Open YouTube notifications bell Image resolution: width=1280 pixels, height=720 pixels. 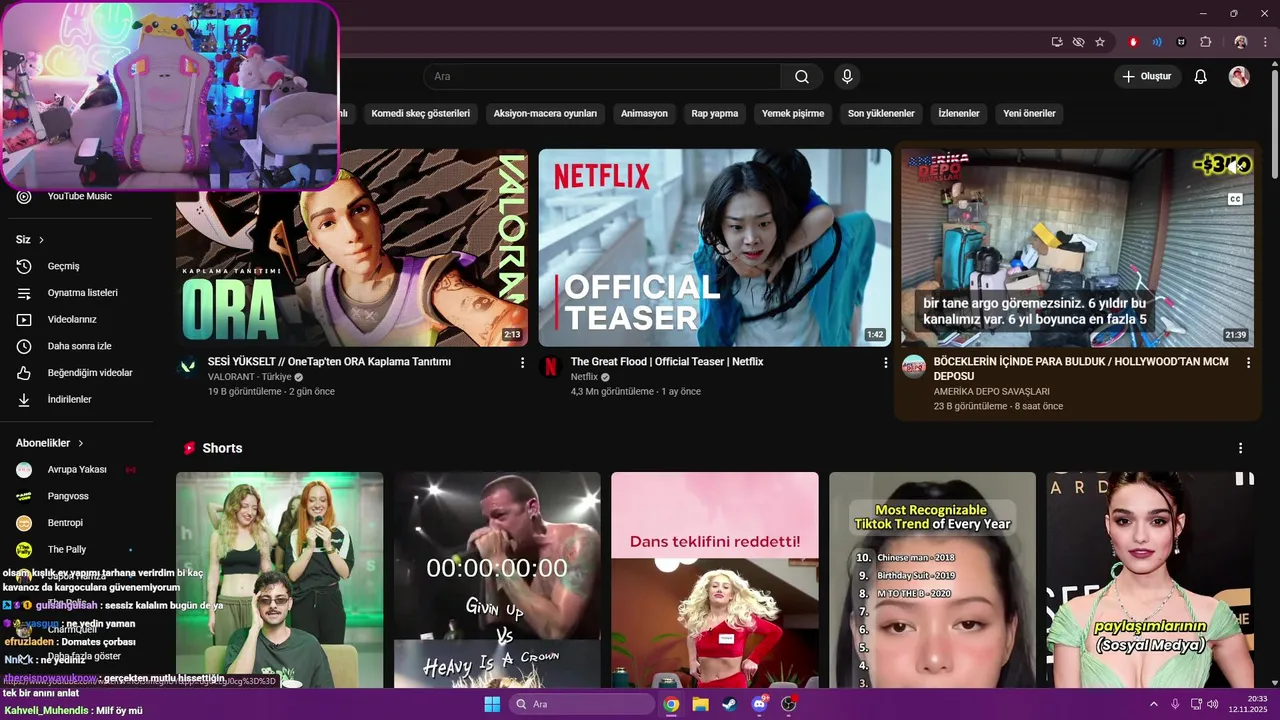(1201, 77)
